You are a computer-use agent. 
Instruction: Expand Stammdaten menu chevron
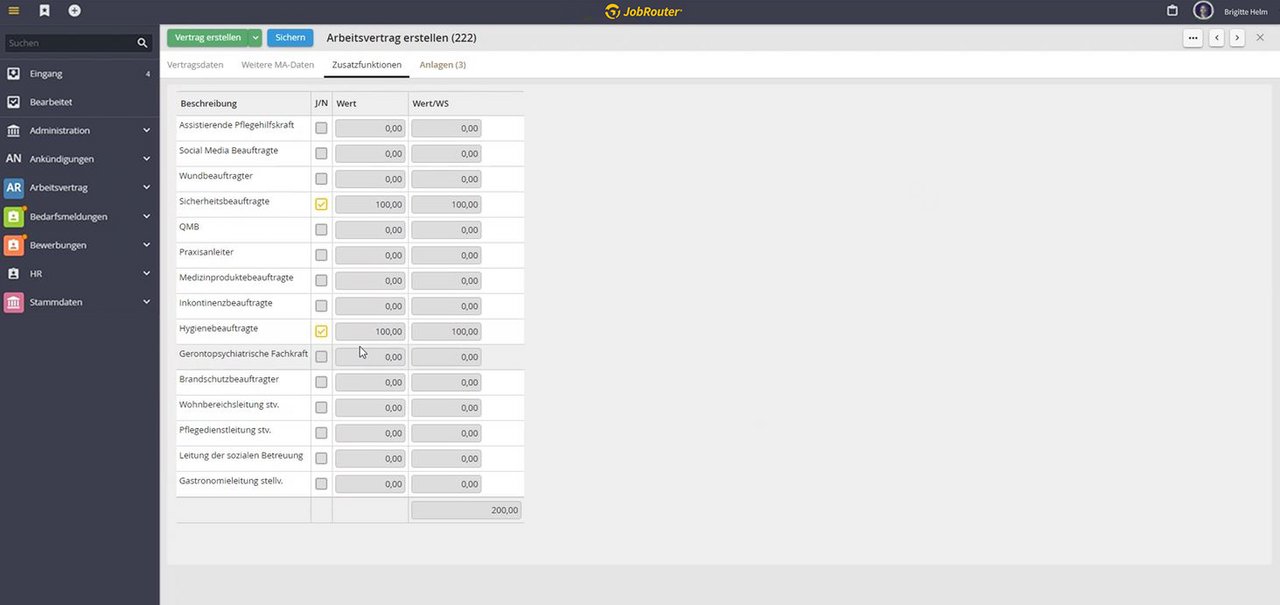146,302
